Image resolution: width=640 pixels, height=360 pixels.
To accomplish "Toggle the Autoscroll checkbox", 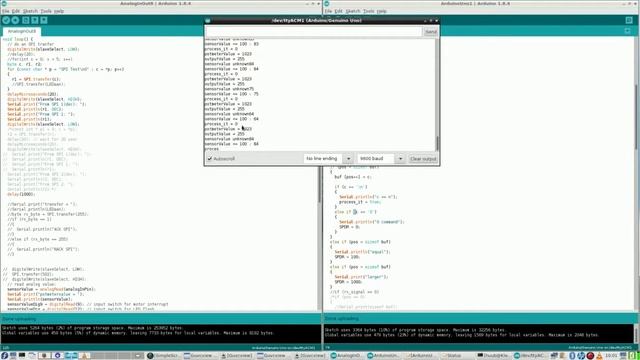I will (210, 158).
